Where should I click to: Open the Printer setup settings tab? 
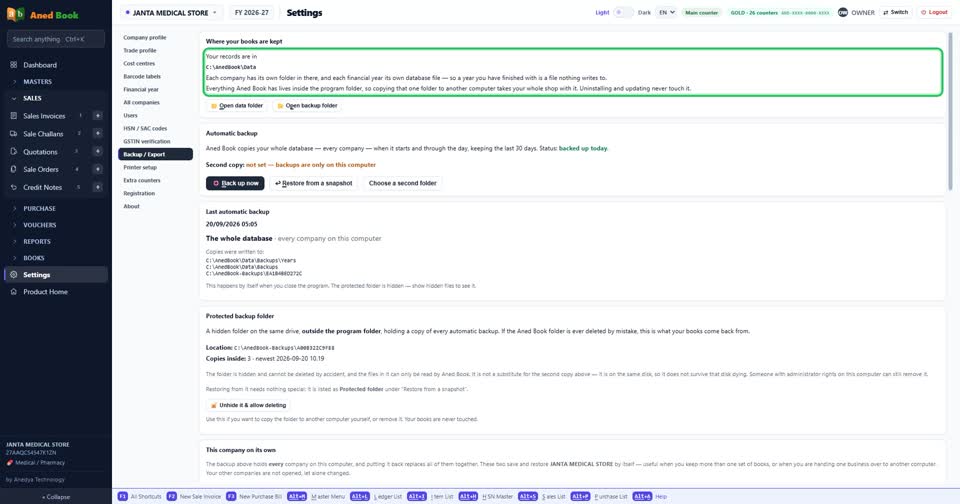click(155, 167)
